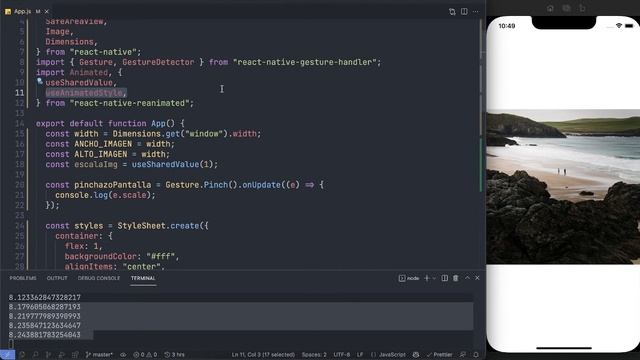Click "react-native-reanimated" import string
Image resolution: width=640 pixels, height=360 pixels.
pos(129,103)
